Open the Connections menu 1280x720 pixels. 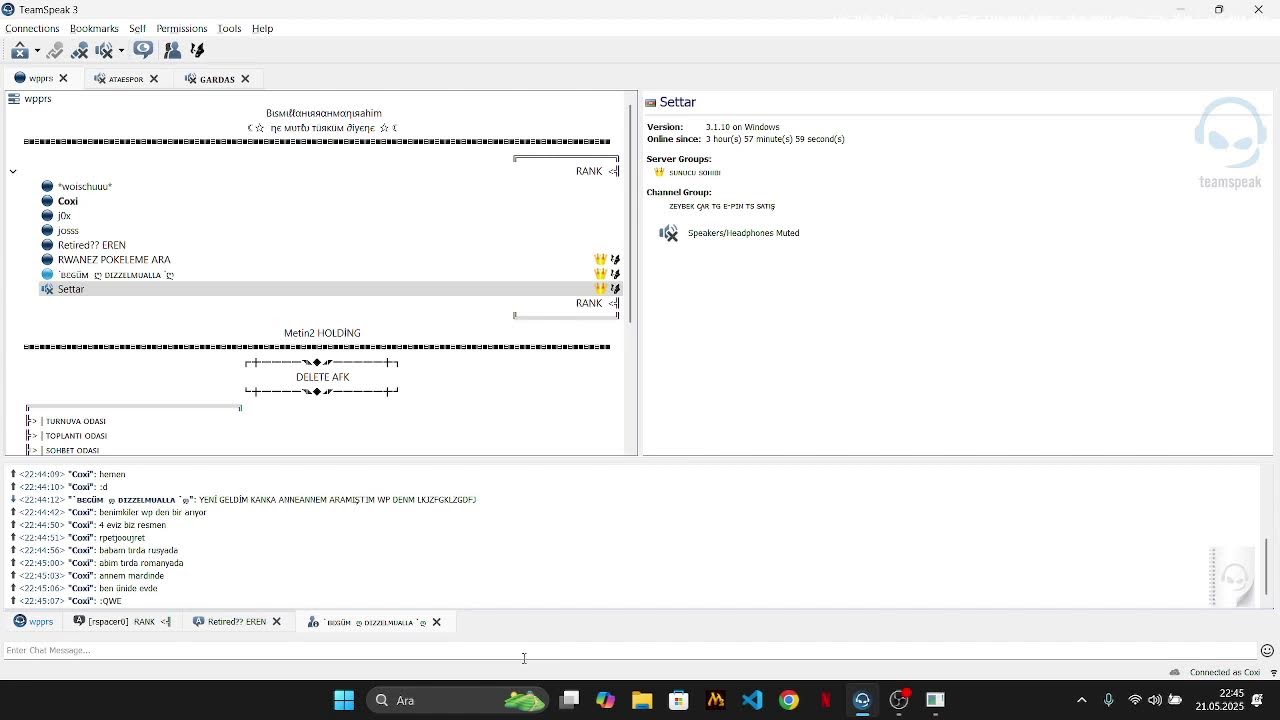[x=32, y=29]
